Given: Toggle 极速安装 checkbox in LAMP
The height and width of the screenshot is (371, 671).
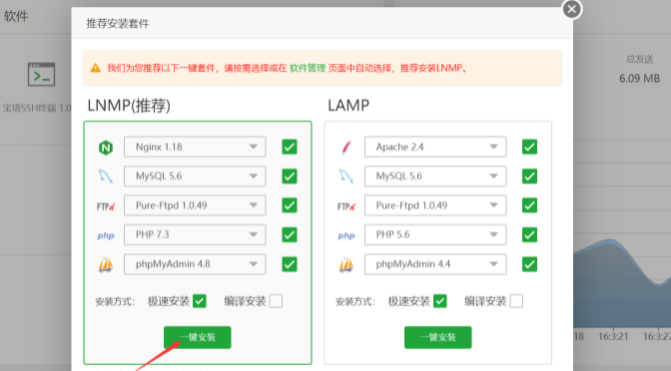Looking at the screenshot, I should pos(440,301).
